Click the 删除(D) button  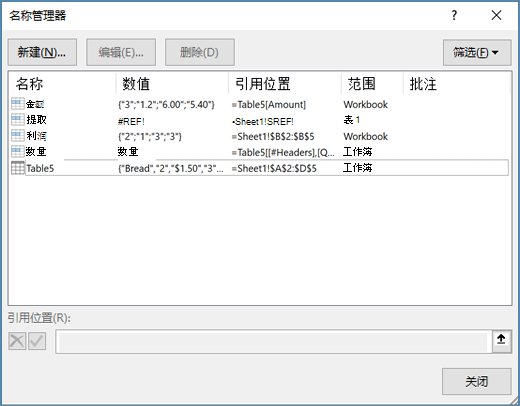(200, 52)
